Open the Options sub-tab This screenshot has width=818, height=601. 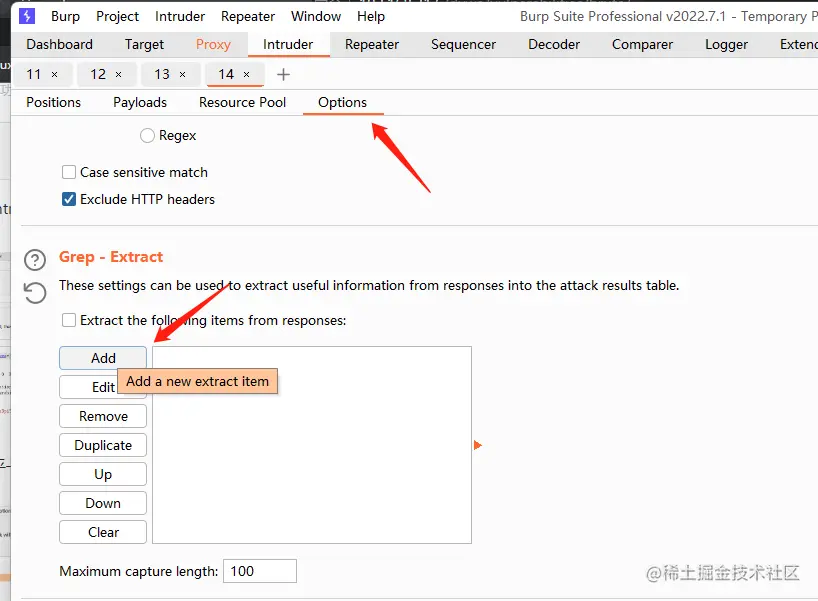point(342,102)
